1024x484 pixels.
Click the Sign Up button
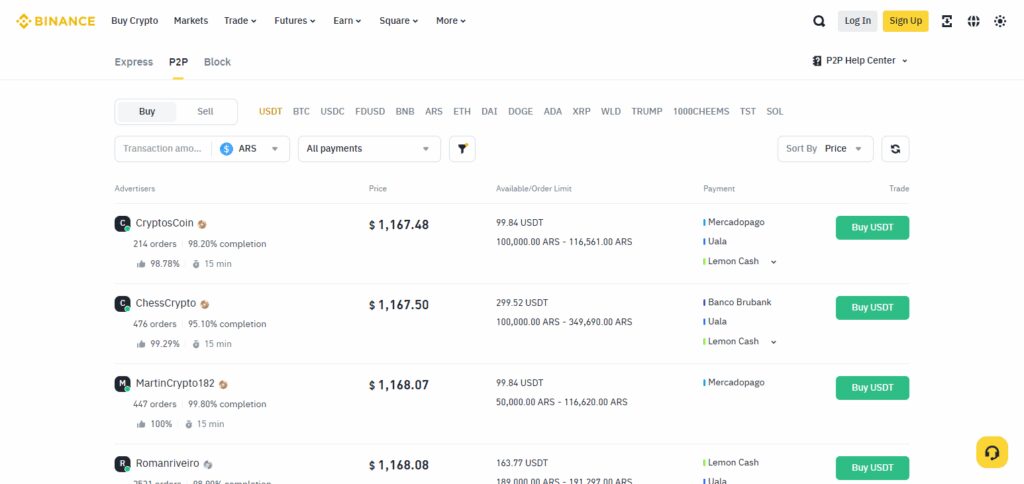[905, 21]
